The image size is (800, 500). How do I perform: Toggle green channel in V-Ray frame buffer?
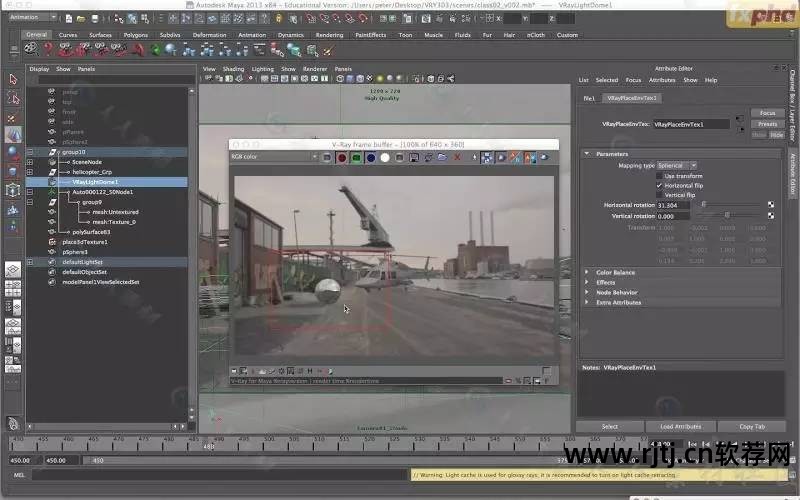point(356,158)
